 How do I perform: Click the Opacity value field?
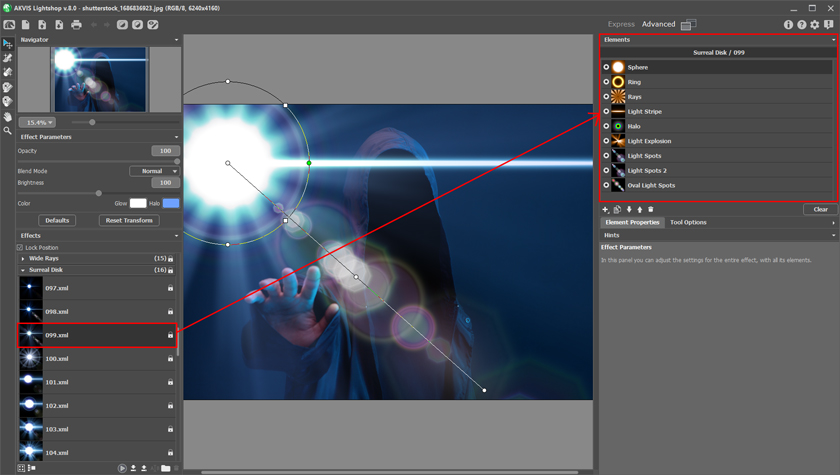(x=166, y=151)
